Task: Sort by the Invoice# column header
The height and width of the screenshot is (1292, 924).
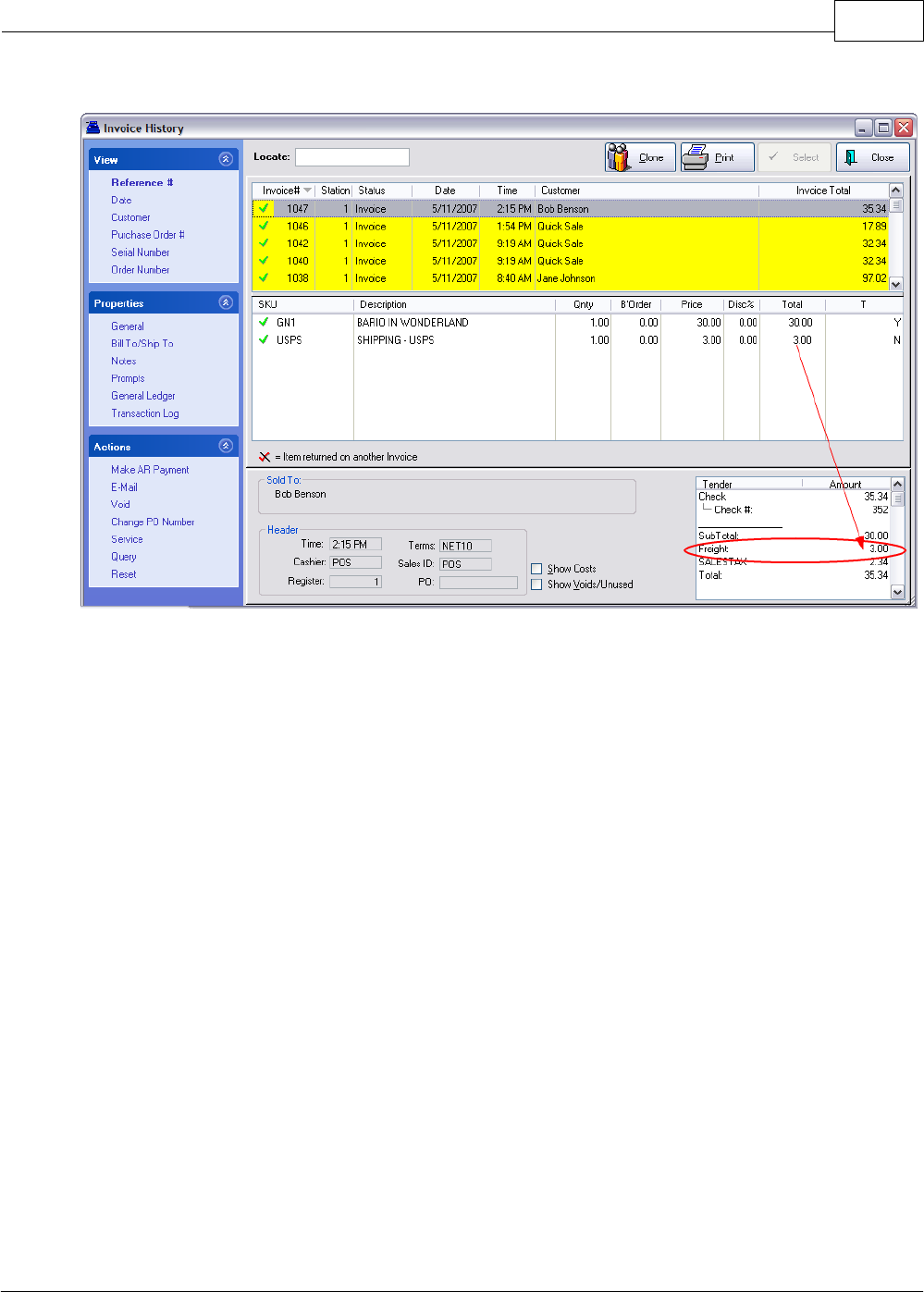Action: 284,191
